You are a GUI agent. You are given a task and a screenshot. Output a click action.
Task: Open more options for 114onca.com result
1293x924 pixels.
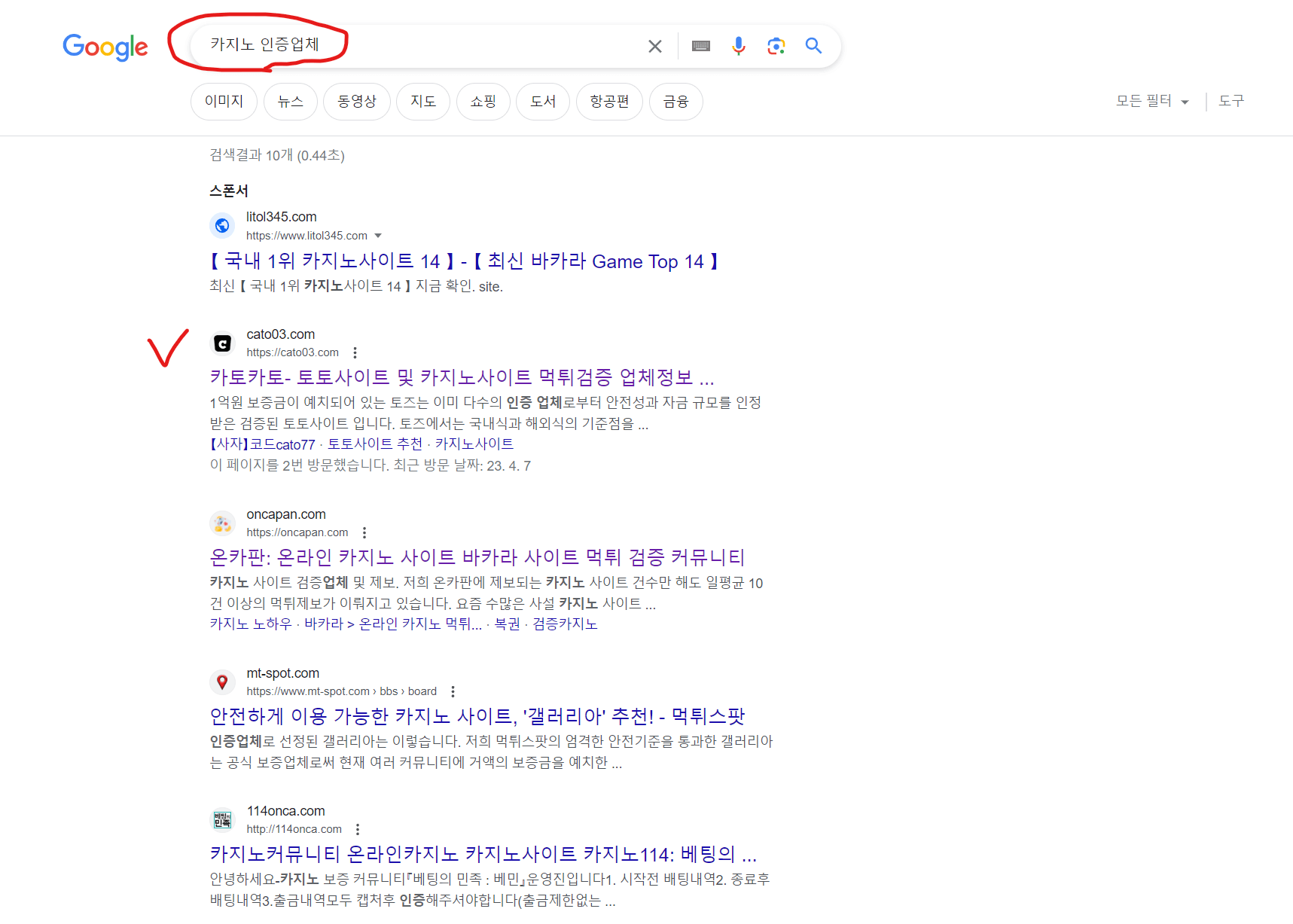(x=358, y=829)
